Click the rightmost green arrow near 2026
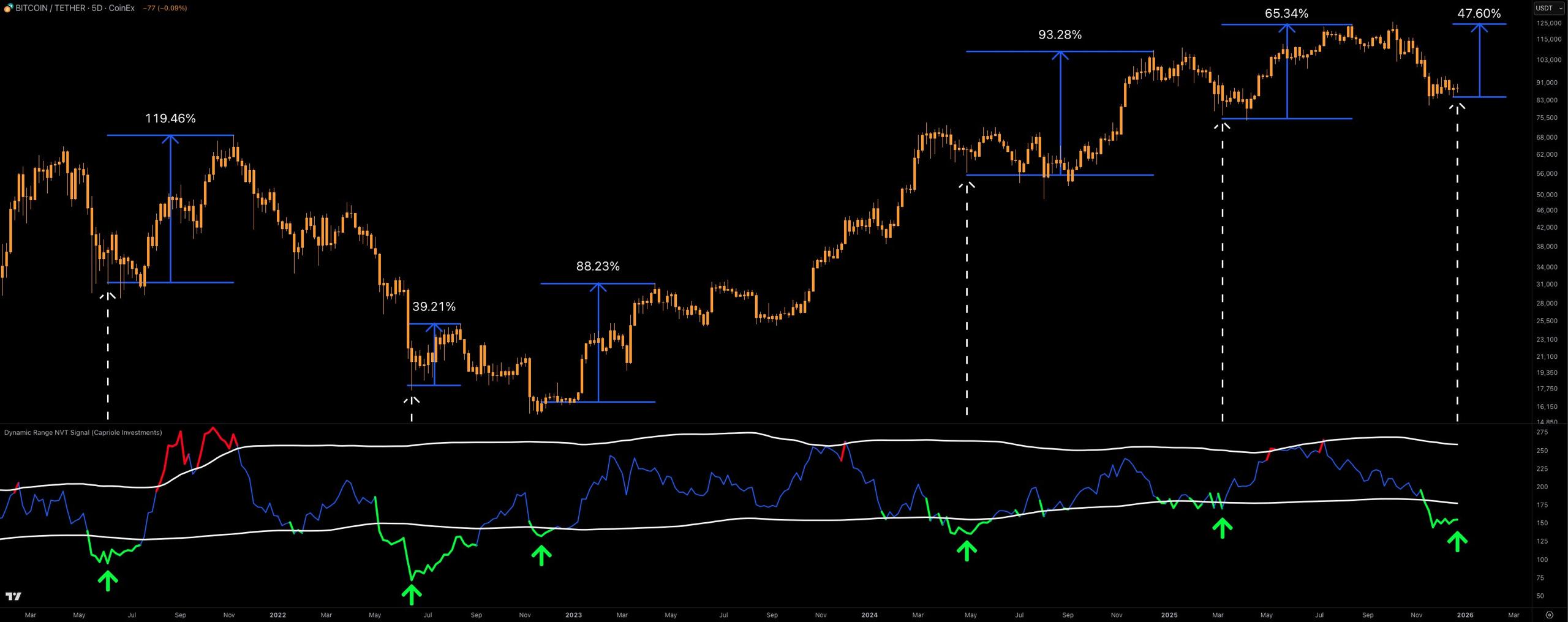The height and width of the screenshot is (622, 1568). coord(1457,541)
